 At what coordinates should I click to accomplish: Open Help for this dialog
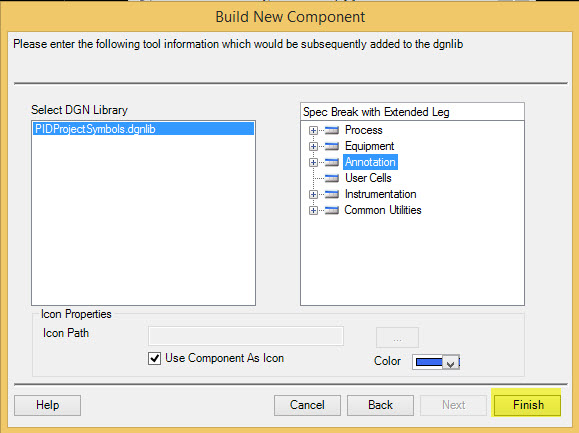pos(47,405)
